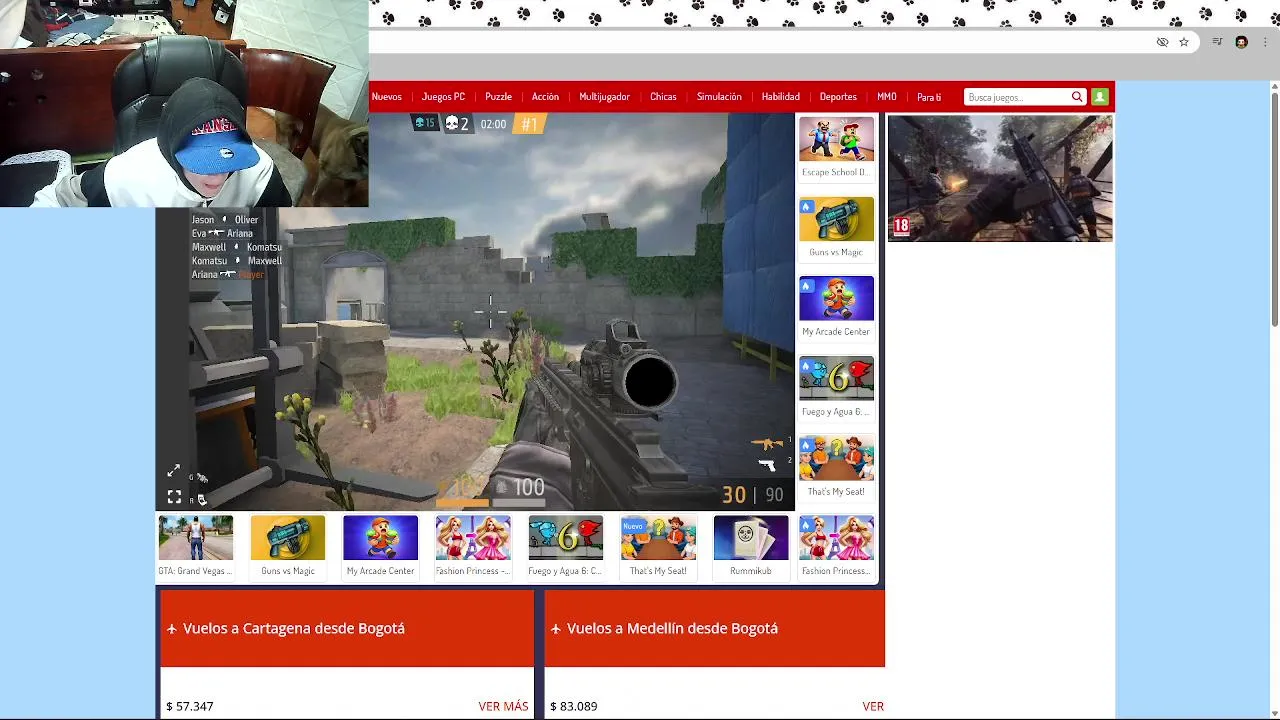Expand game with diagonal arrows icon
The height and width of the screenshot is (720, 1280).
[x=174, y=471]
